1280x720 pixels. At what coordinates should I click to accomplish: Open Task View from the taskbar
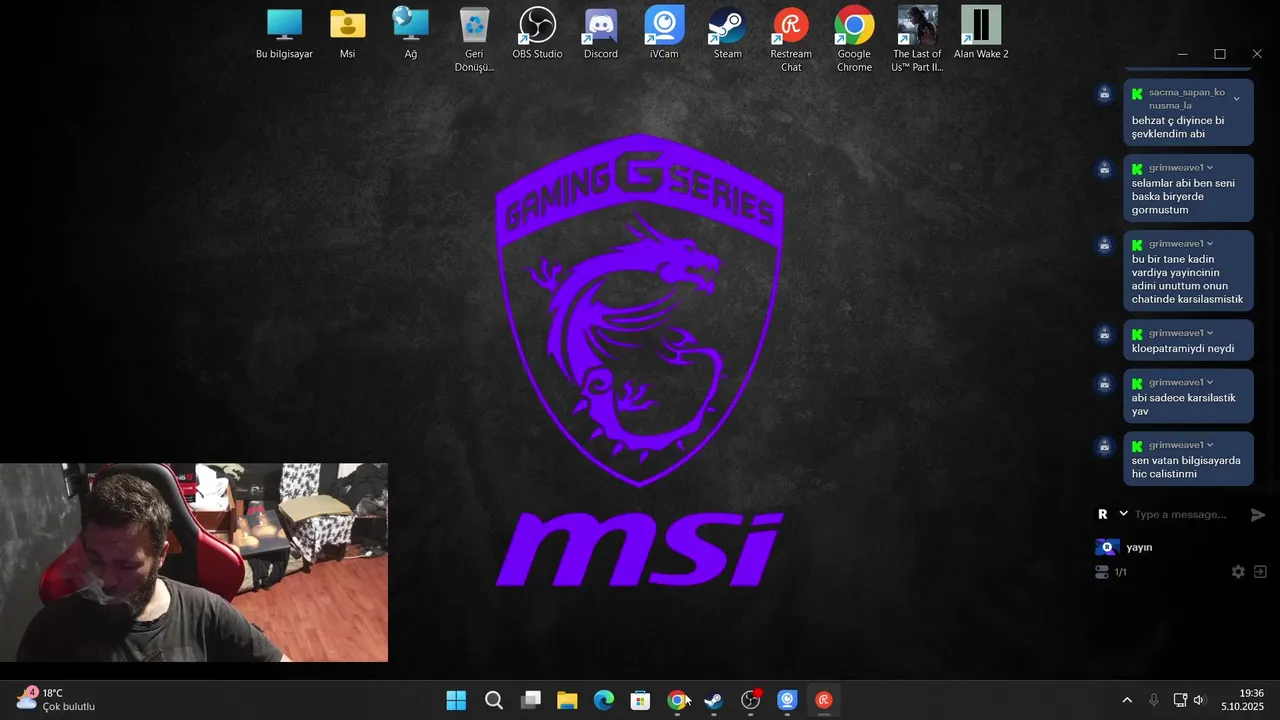coord(530,700)
